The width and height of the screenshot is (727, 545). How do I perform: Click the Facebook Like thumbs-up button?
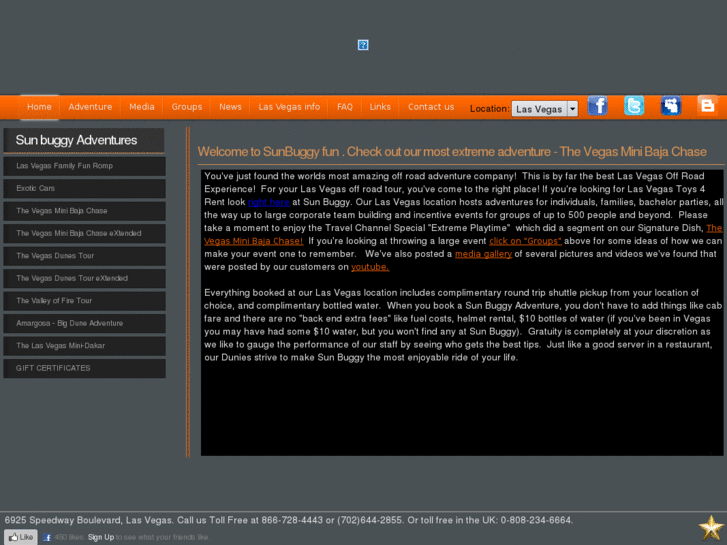(21, 537)
